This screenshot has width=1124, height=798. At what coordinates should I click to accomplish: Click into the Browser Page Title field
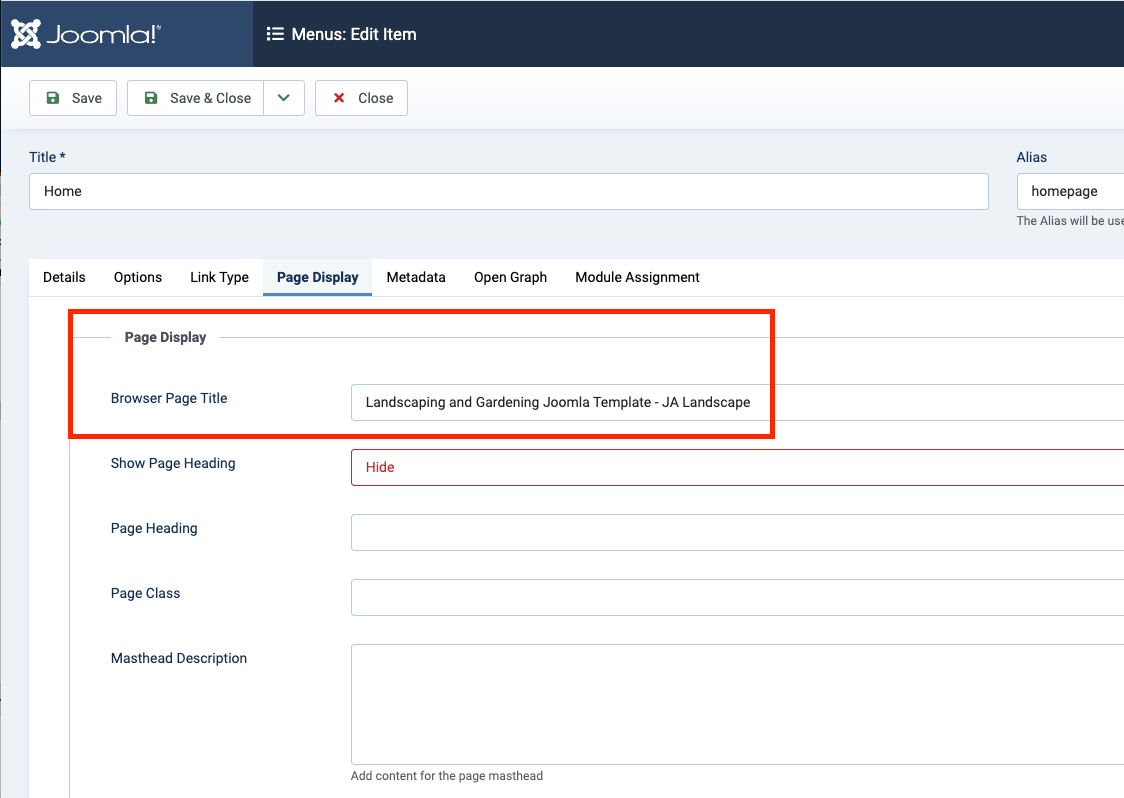736,402
